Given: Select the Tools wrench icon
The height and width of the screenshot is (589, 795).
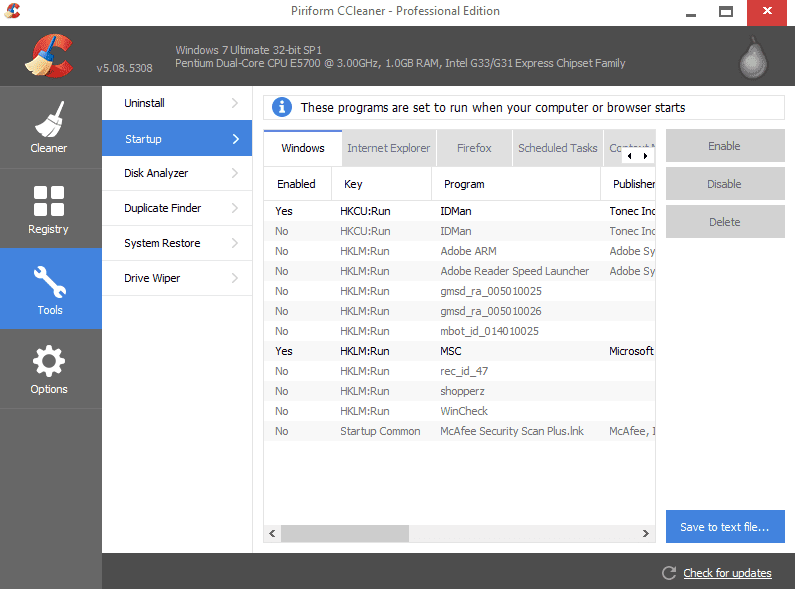Looking at the screenshot, I should (x=50, y=282).
